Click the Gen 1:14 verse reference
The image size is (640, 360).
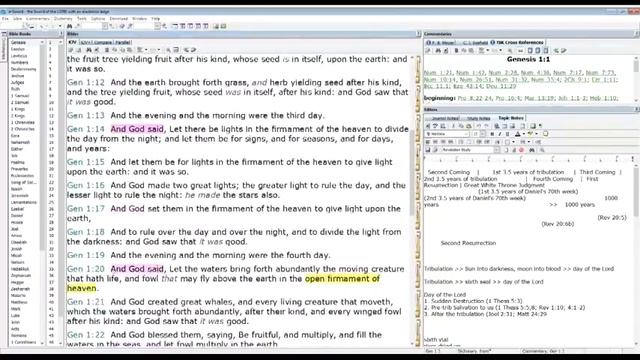(86, 129)
